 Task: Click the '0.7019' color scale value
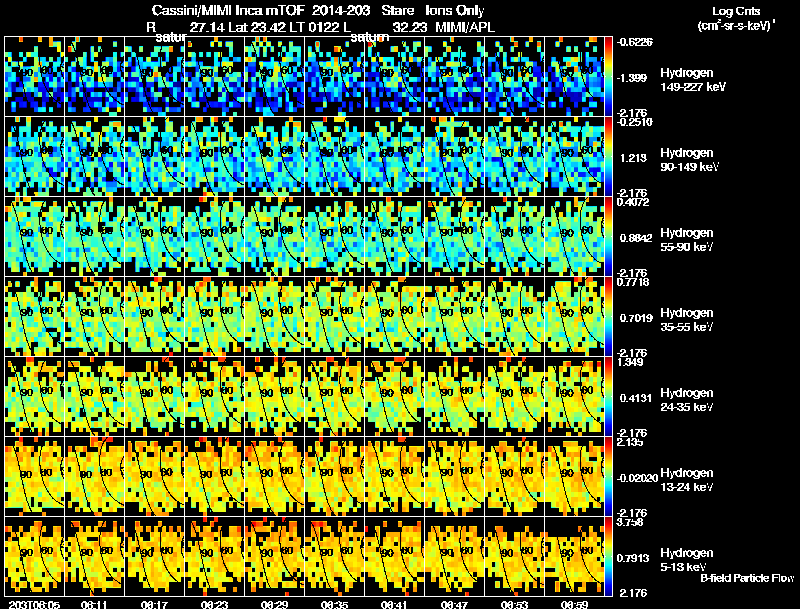tap(636, 318)
